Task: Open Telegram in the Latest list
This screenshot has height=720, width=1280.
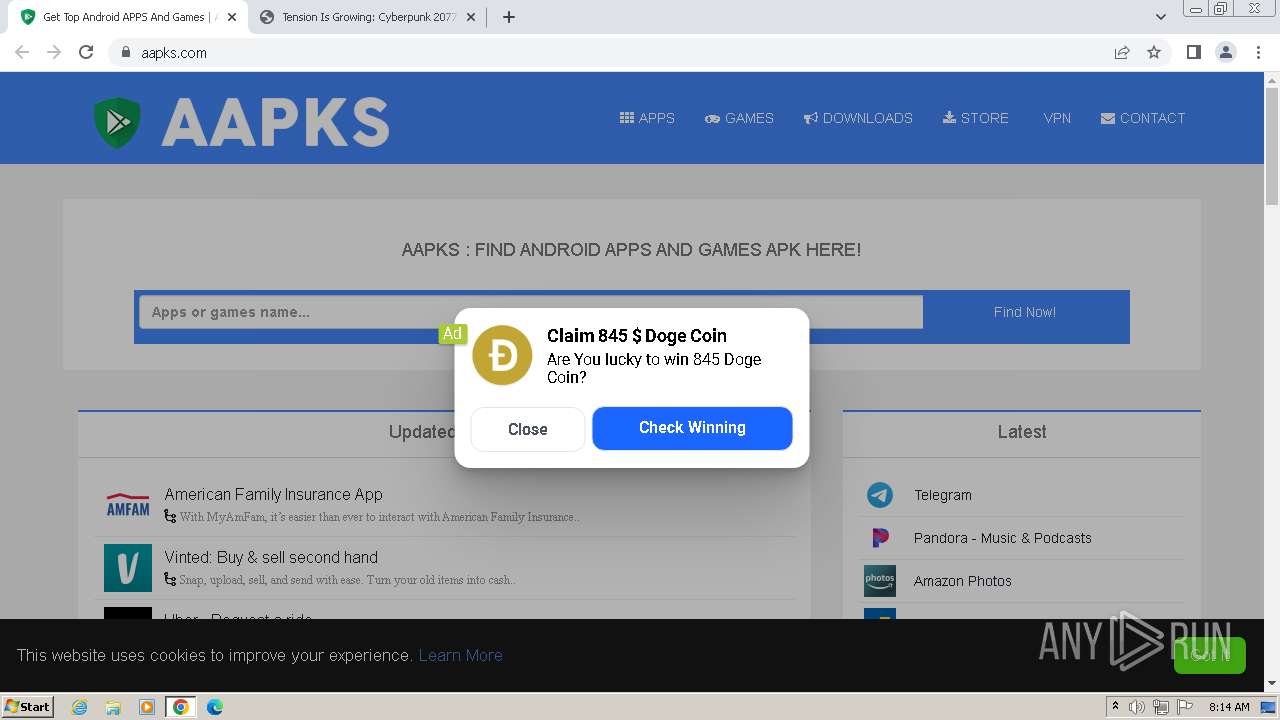Action: coord(943,495)
